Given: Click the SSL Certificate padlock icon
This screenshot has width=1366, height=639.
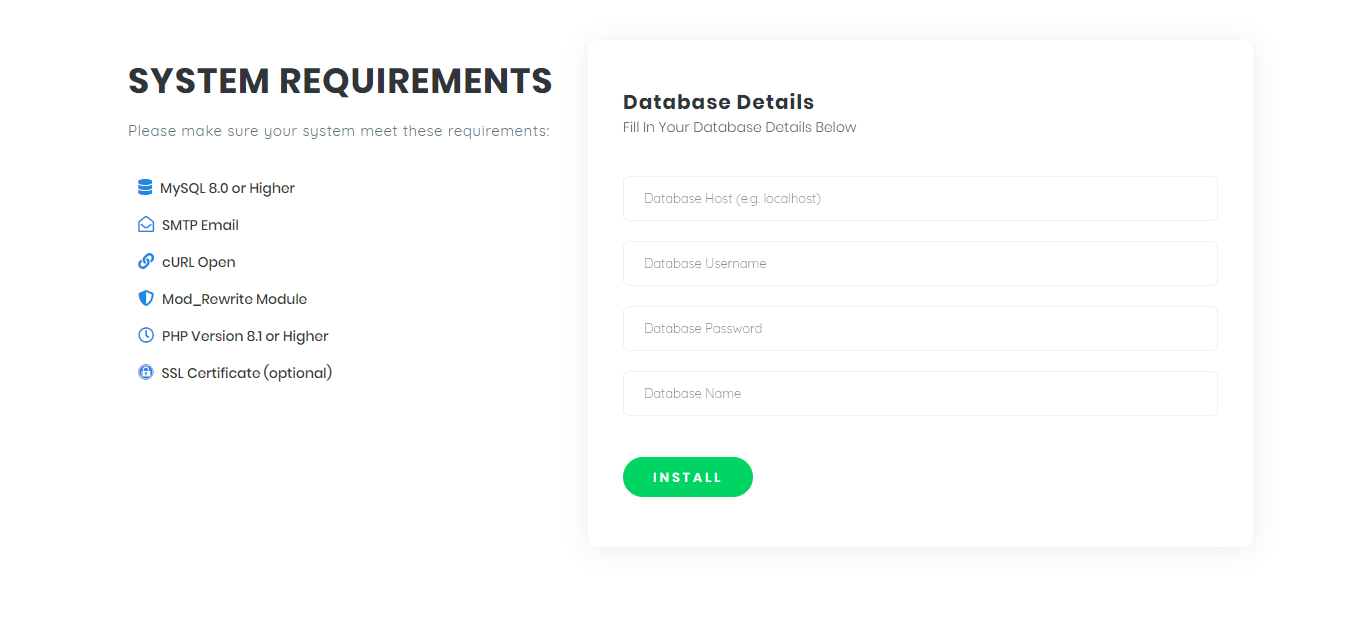Looking at the screenshot, I should (x=146, y=372).
